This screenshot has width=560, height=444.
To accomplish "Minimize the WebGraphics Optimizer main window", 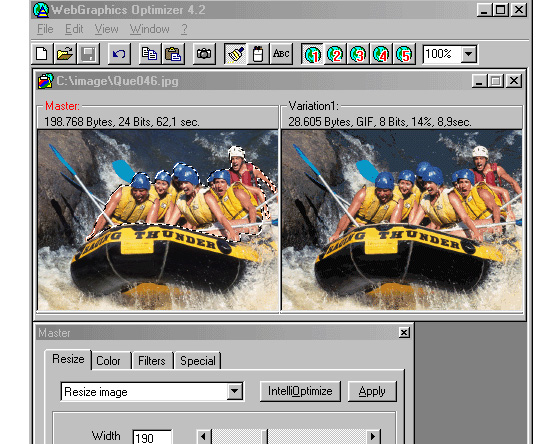I will tap(484, 10).
